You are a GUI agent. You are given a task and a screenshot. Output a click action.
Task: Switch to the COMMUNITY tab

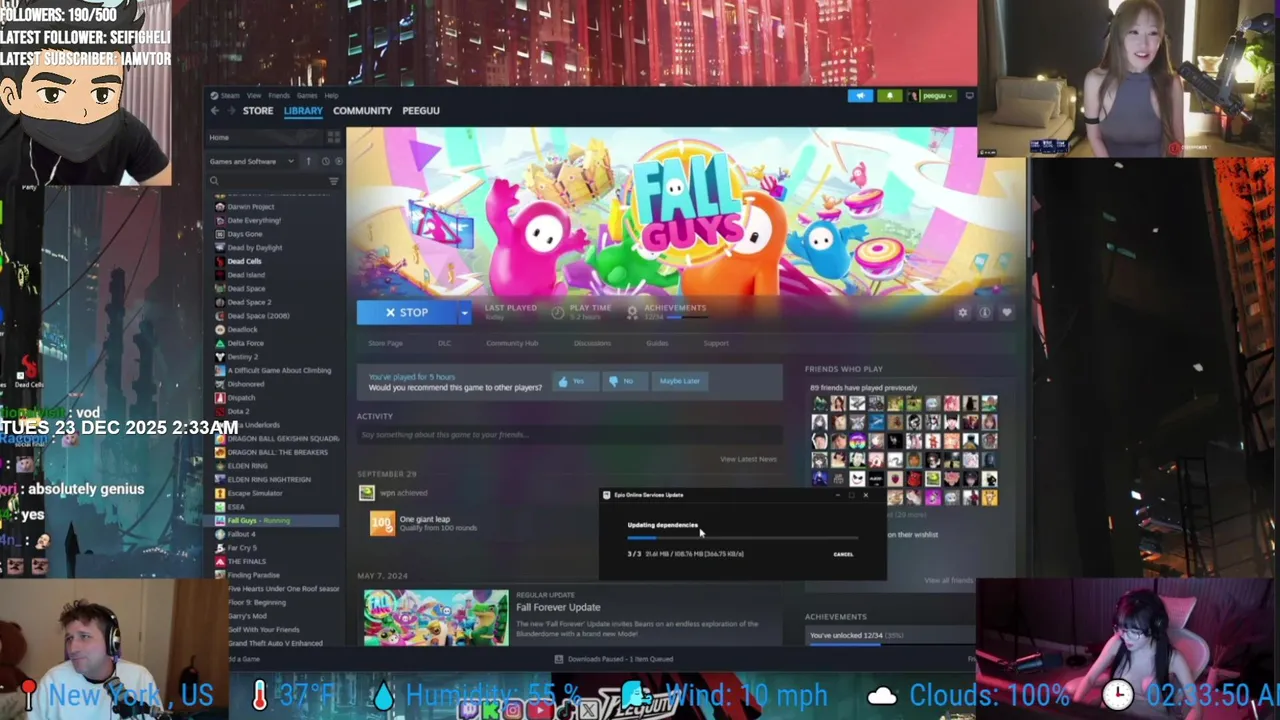(x=362, y=111)
